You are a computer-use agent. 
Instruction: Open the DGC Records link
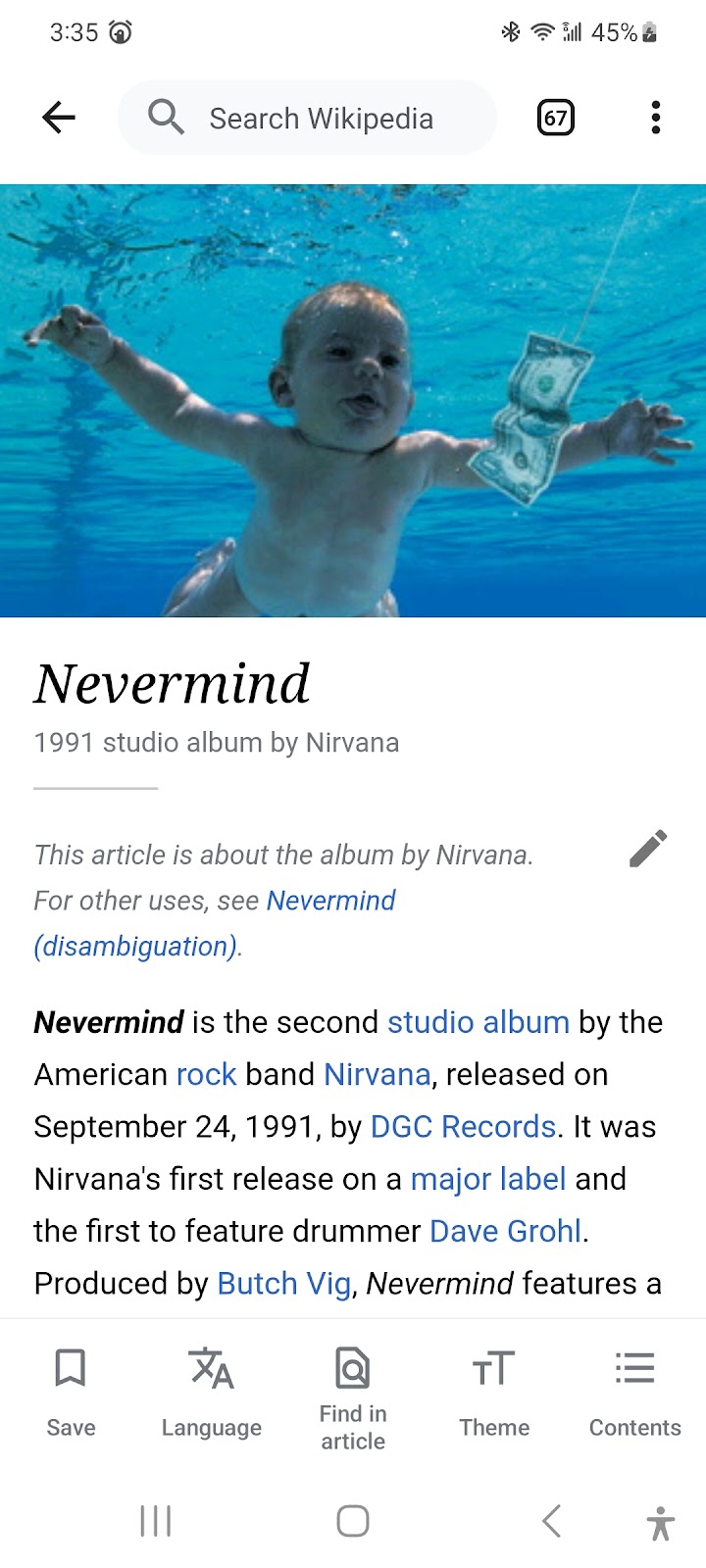tap(464, 1126)
